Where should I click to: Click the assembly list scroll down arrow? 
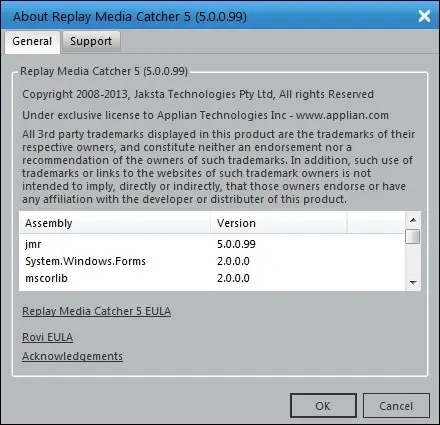[413, 283]
